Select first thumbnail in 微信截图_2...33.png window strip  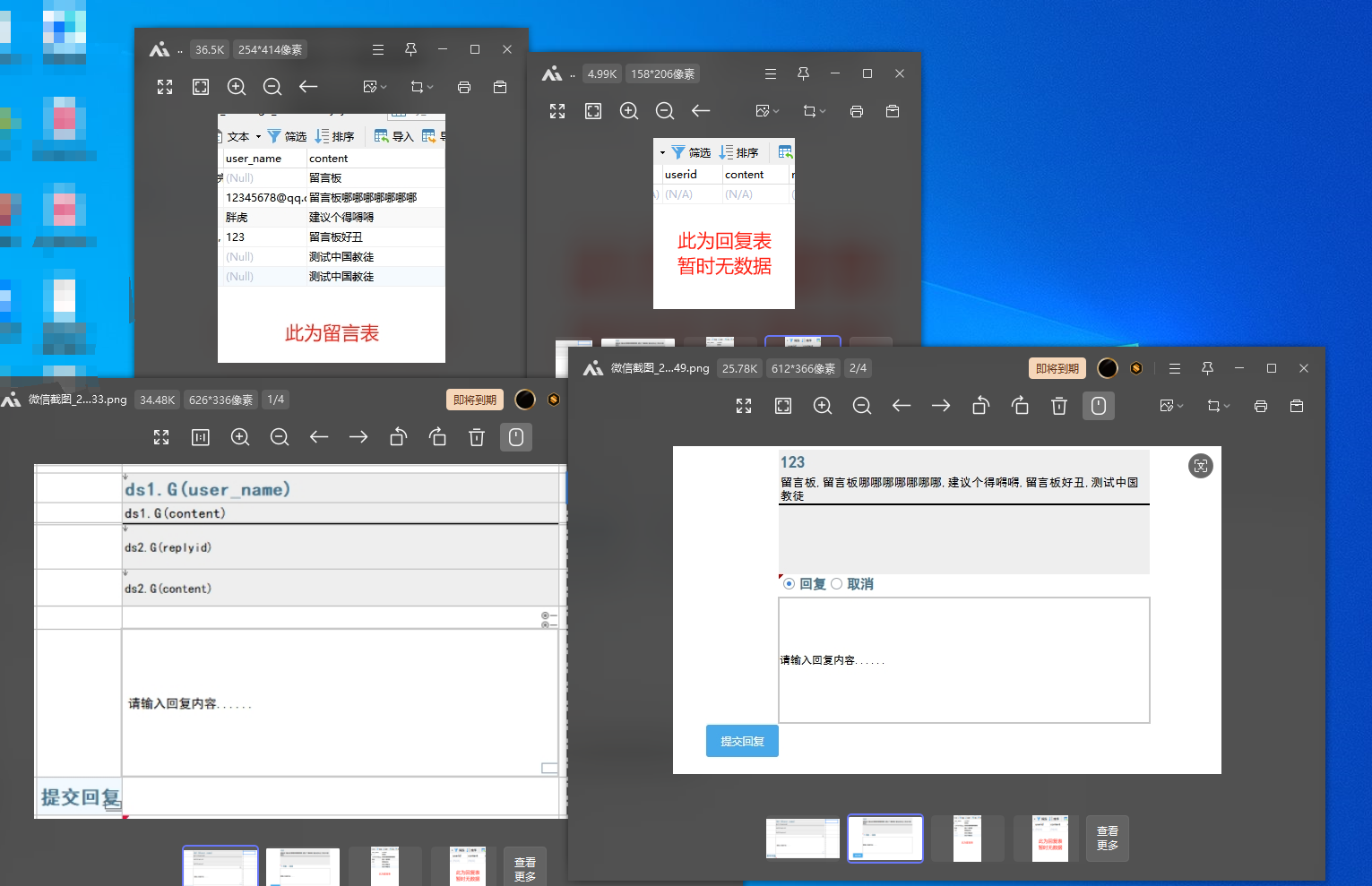tap(220, 866)
